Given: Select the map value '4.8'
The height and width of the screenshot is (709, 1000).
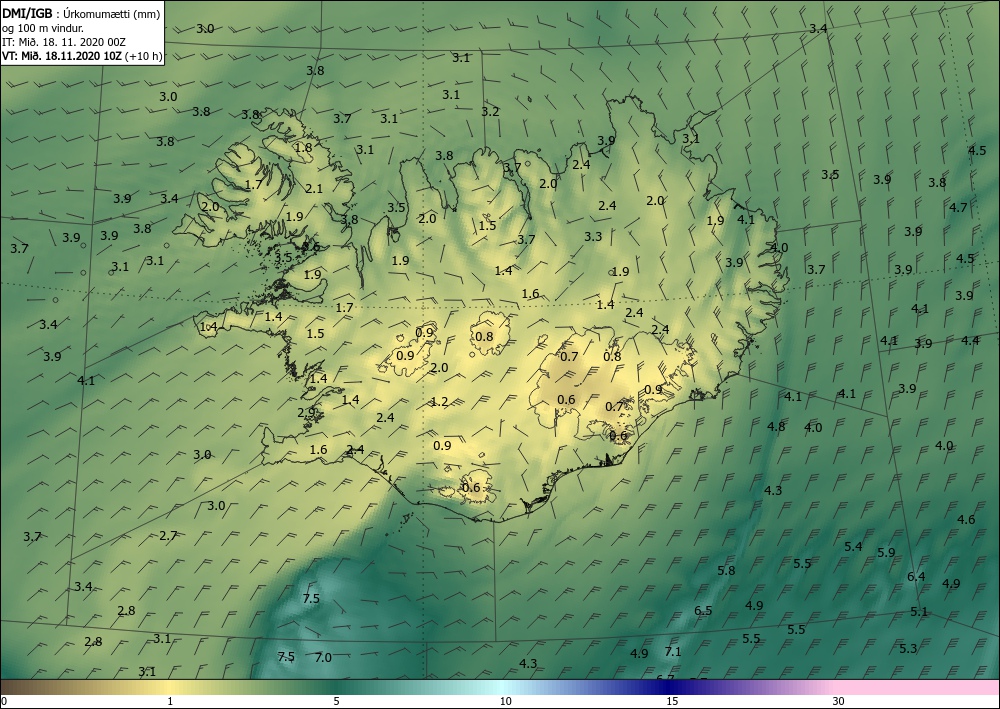Looking at the screenshot, I should tap(776, 427).
